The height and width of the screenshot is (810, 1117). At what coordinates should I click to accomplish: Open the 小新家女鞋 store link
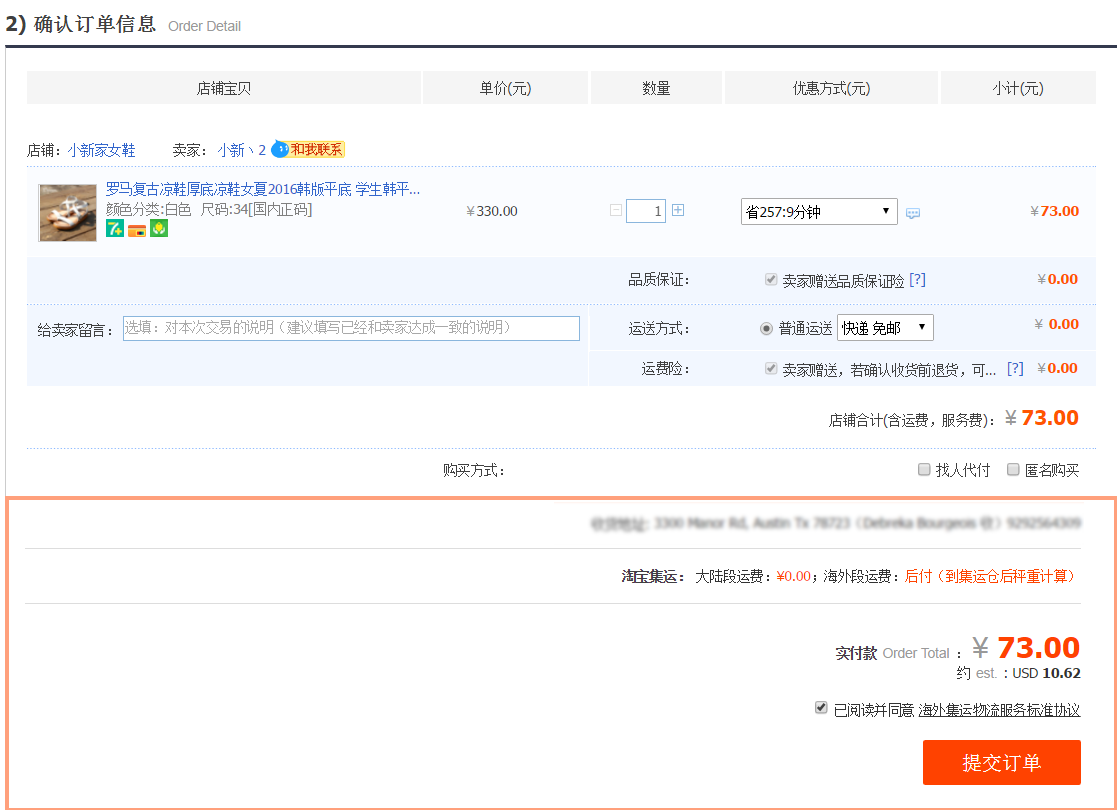coord(100,151)
